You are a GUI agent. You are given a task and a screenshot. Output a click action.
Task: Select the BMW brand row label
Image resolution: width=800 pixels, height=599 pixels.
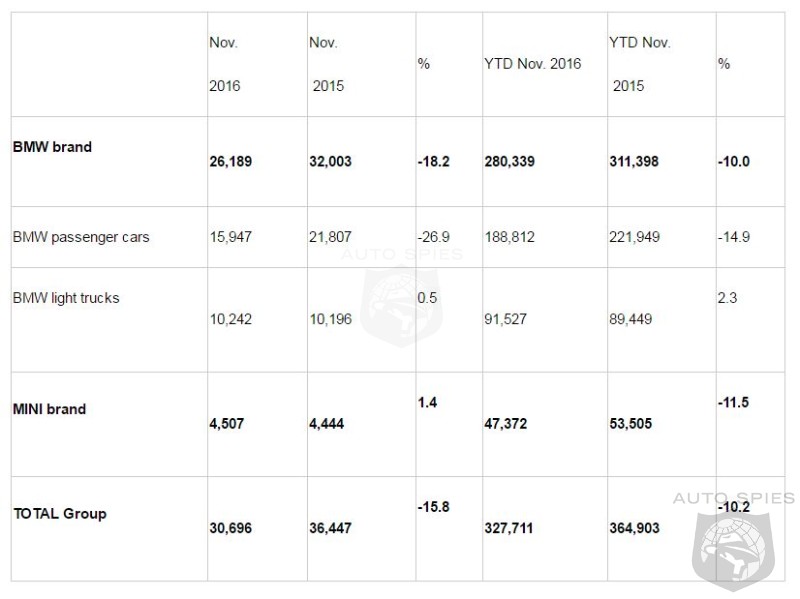[x=53, y=147]
